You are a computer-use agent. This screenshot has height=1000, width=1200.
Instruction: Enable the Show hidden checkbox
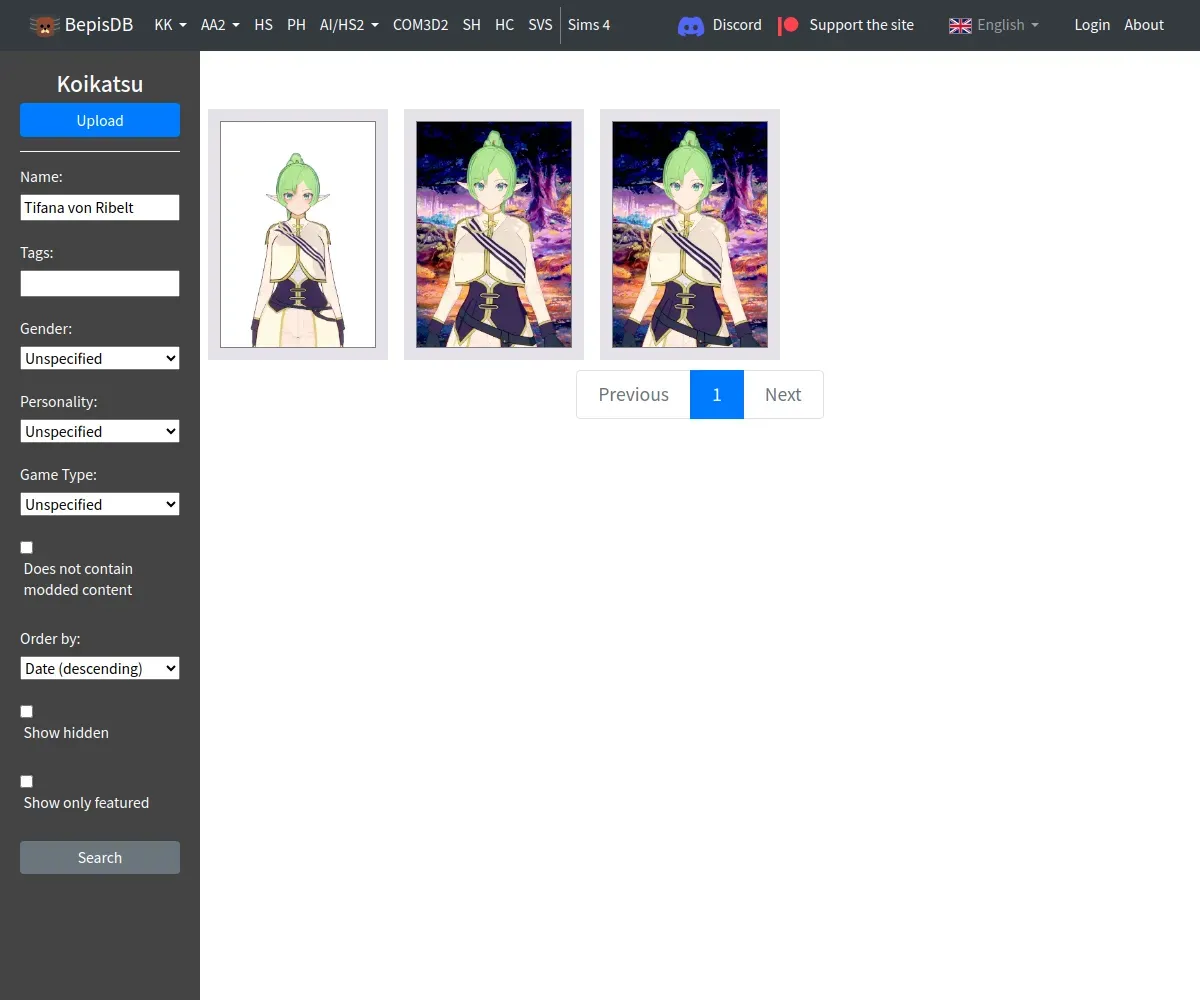27,711
